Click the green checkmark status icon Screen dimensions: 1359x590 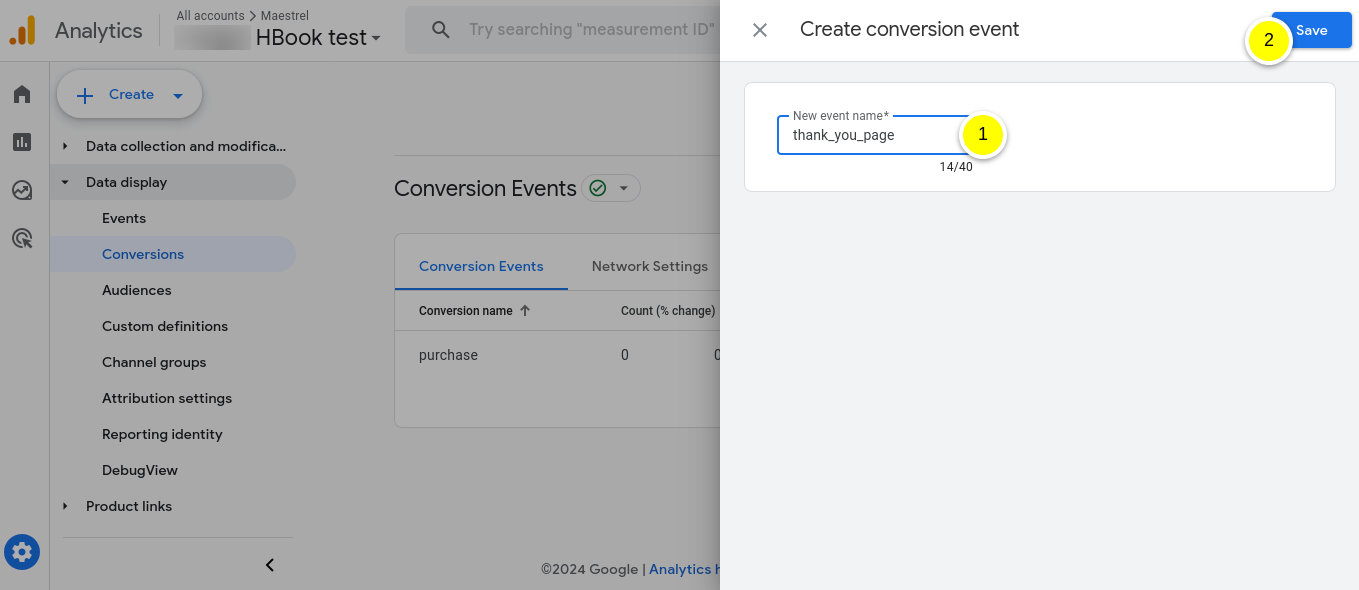click(597, 188)
